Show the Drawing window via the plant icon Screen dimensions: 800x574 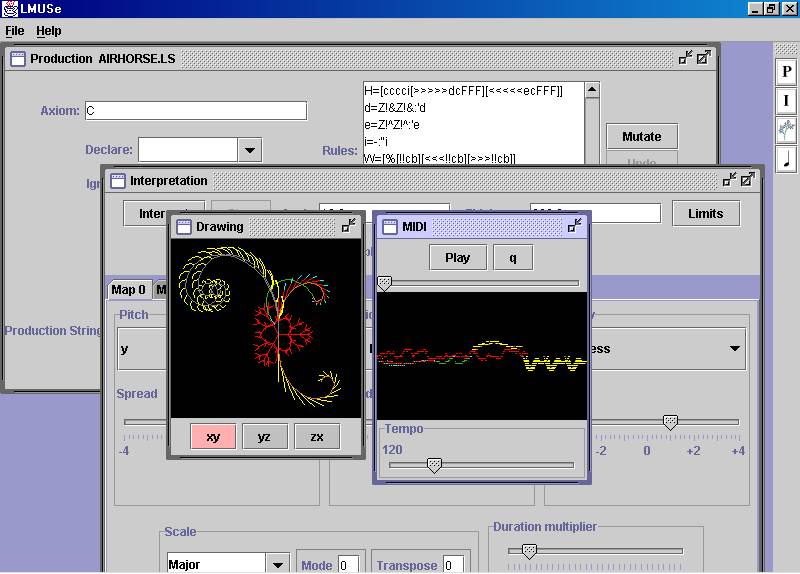click(x=786, y=130)
